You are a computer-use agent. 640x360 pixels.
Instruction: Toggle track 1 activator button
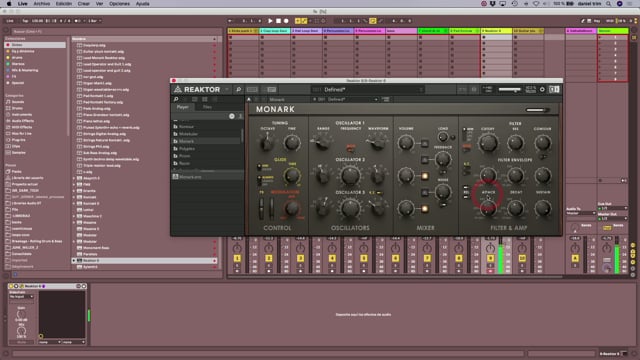(x=237, y=258)
